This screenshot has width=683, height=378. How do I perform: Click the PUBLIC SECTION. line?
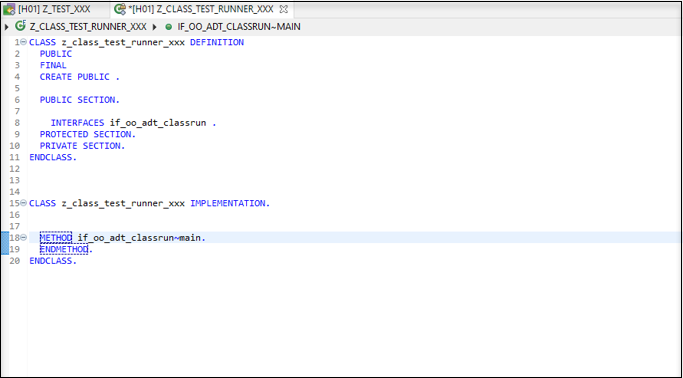[x=80, y=100]
